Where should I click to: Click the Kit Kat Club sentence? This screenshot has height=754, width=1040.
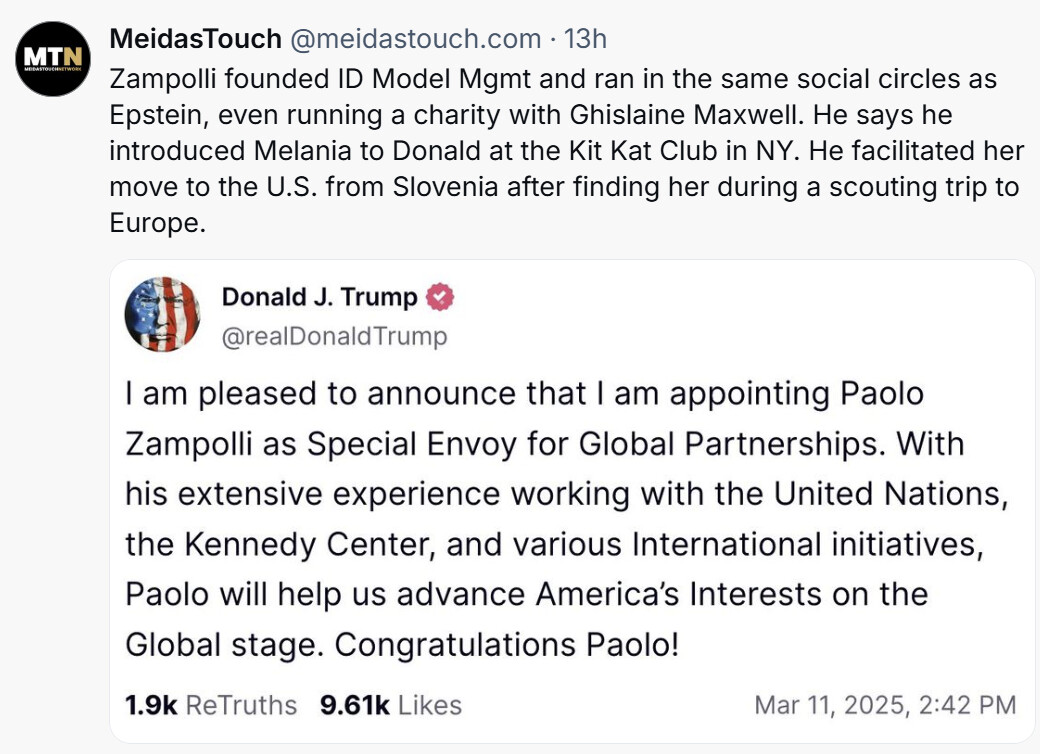[450, 151]
